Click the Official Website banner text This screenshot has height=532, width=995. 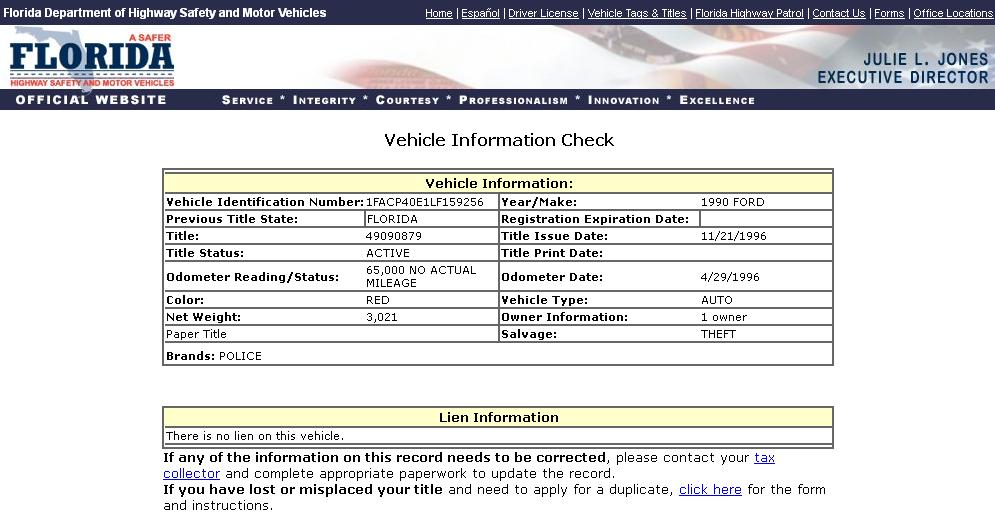pos(91,100)
